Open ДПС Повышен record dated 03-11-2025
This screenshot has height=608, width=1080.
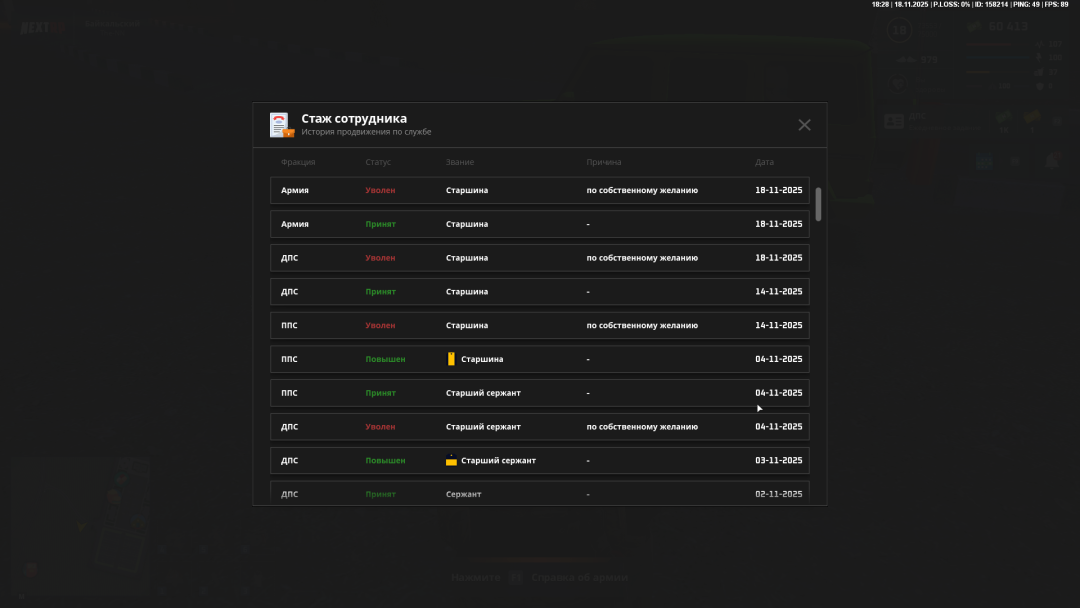[540, 461]
